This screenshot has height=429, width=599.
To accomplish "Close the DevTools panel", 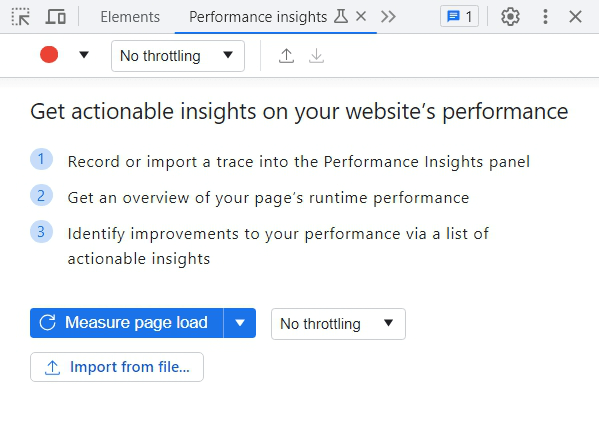I will [x=575, y=17].
